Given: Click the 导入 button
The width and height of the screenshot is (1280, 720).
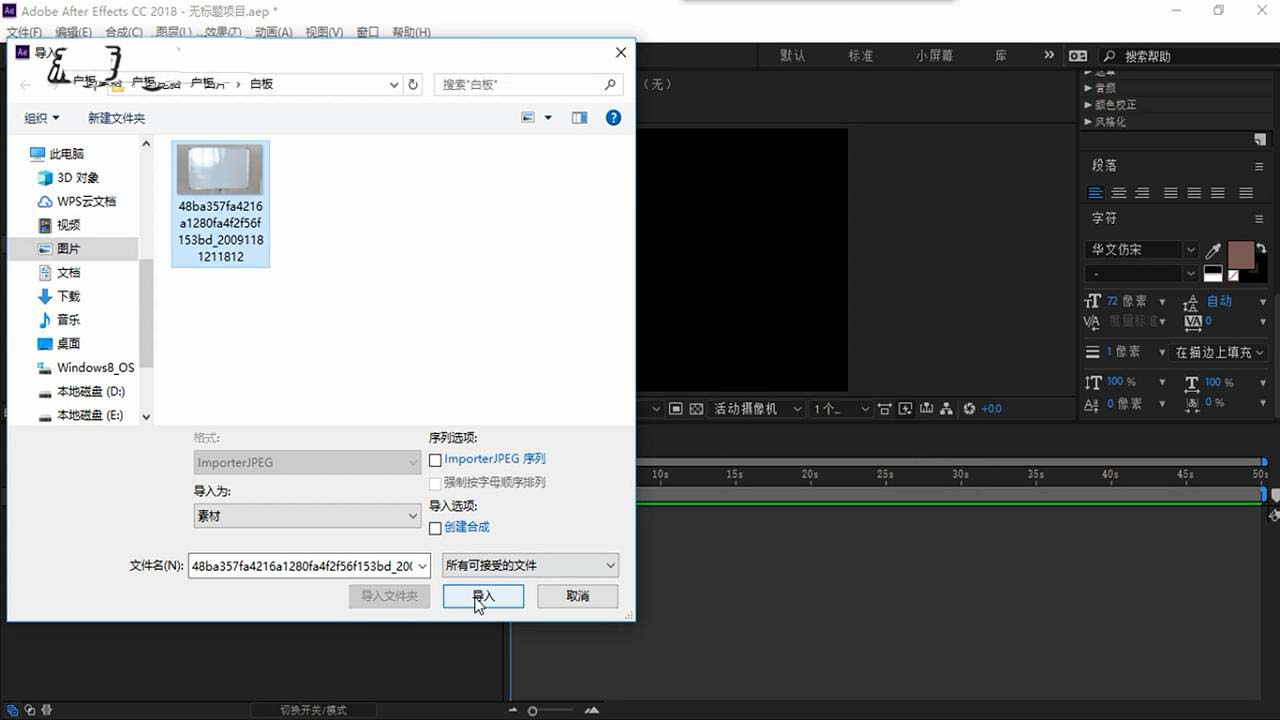Looking at the screenshot, I should 483,595.
